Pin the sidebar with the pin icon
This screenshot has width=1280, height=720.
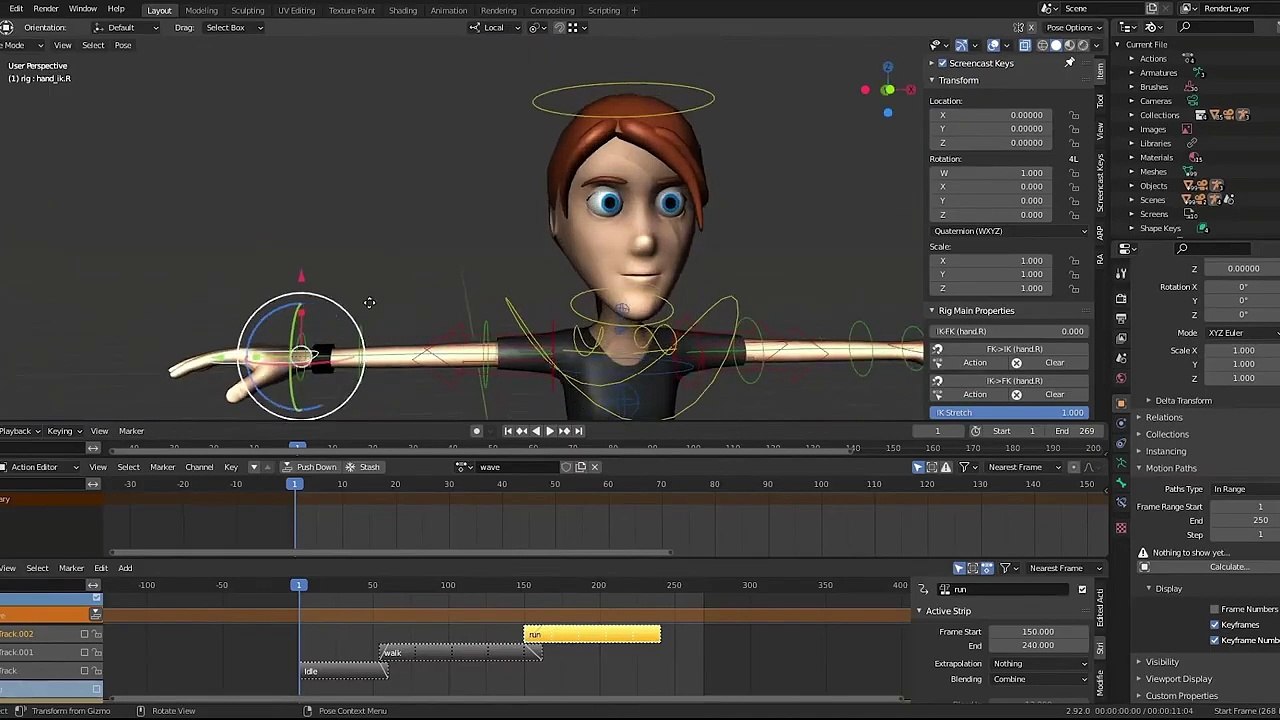[x=1069, y=63]
